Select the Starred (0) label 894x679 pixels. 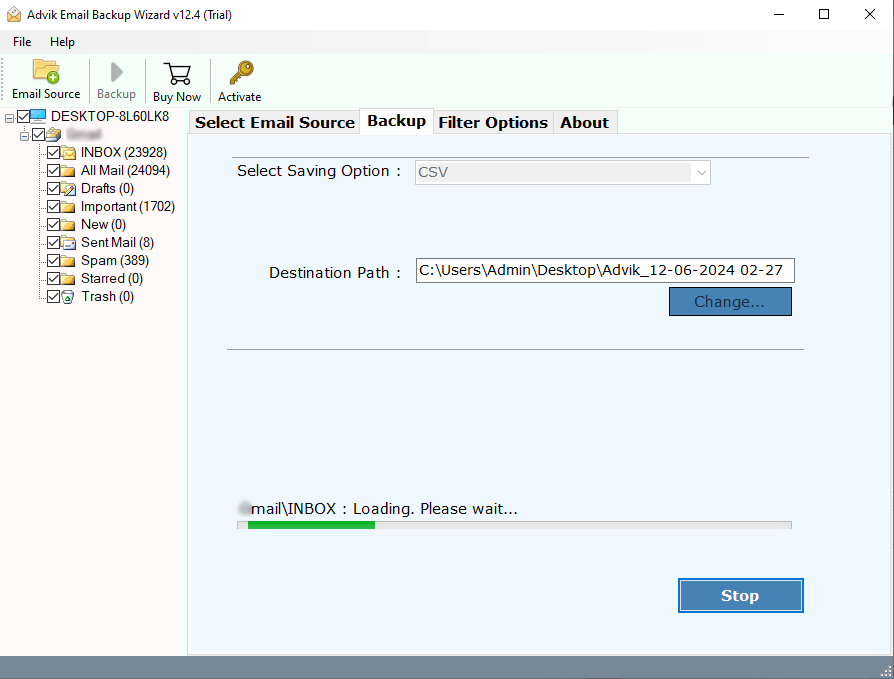[x=112, y=279]
